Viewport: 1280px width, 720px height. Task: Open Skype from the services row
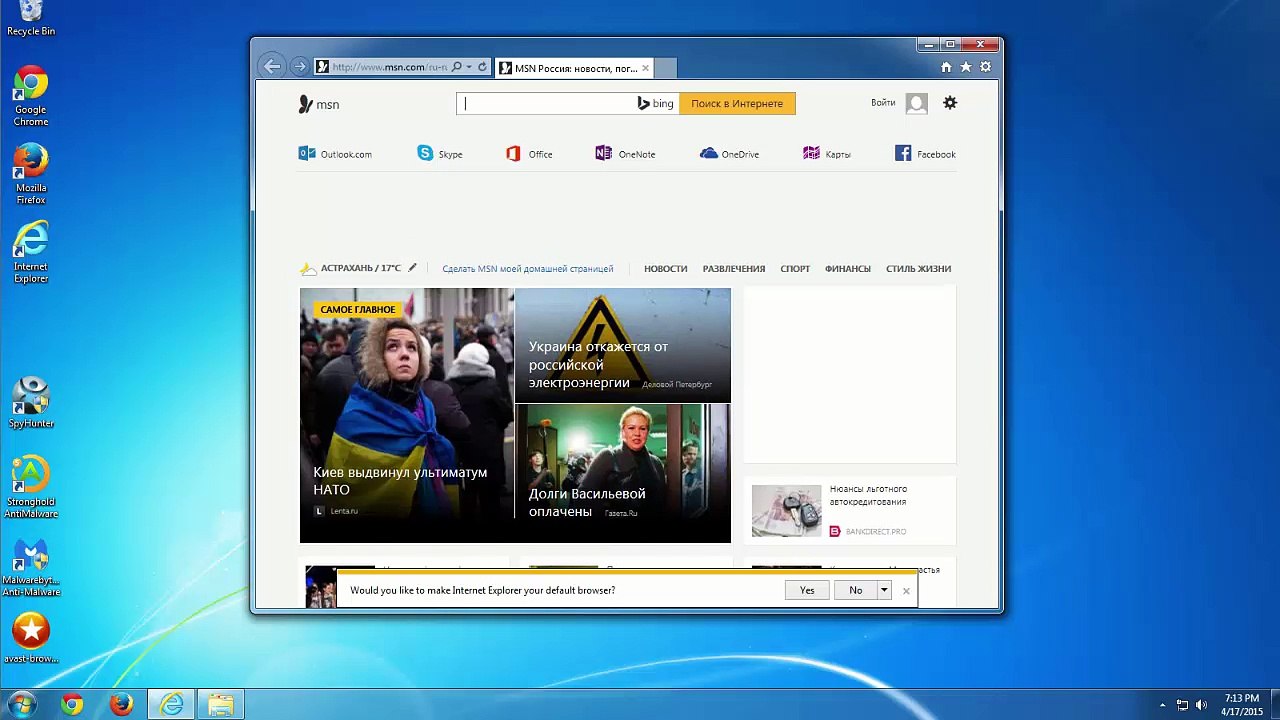pos(440,154)
